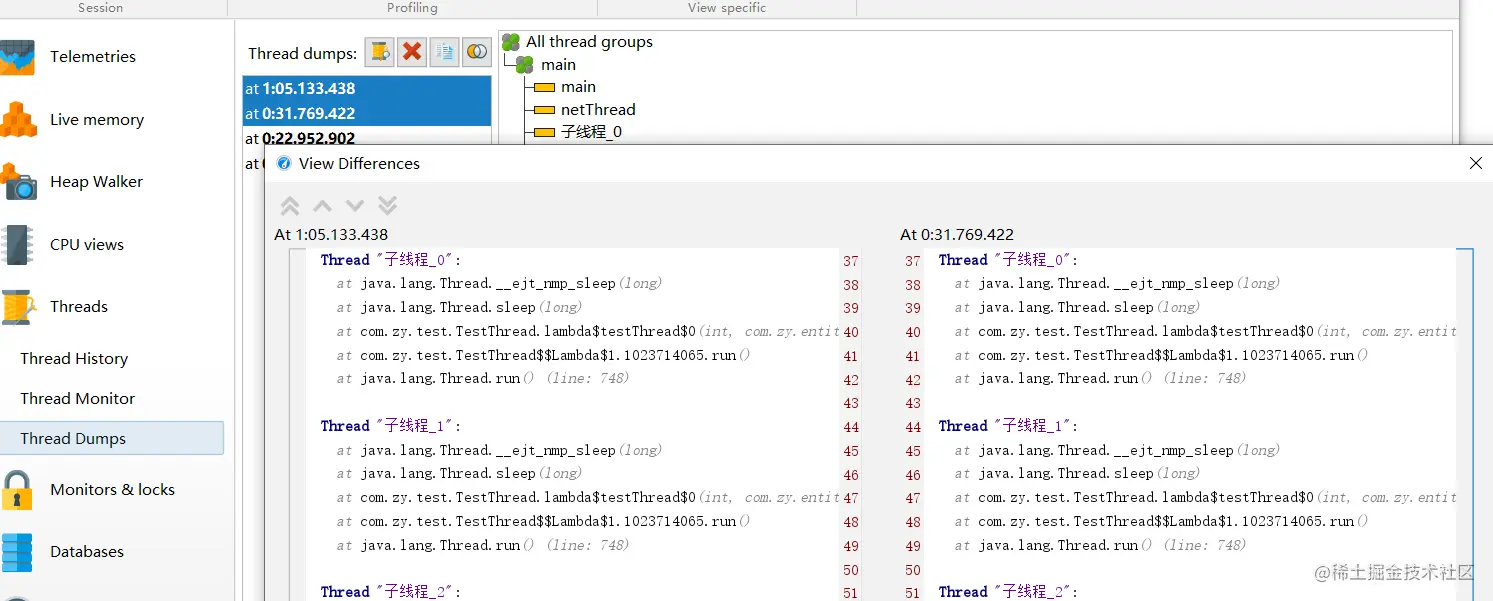Click Thread "子线程_1" heading in right pane

pyautogui.click(x=1008, y=426)
